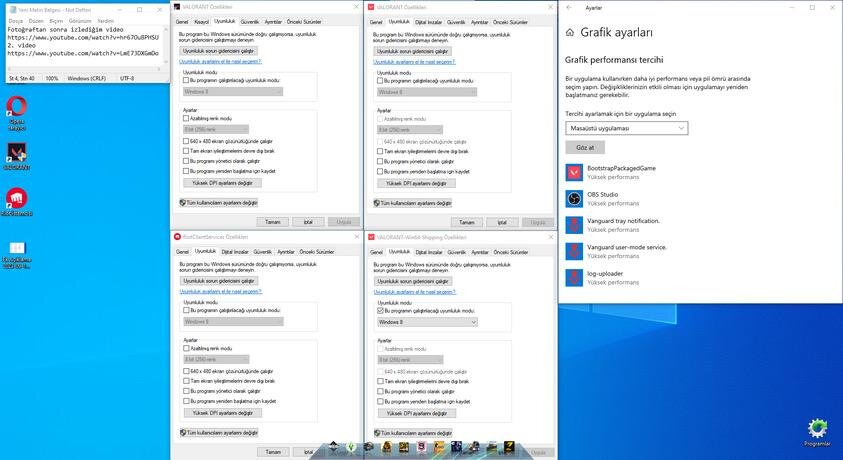
Task: Open Önceki Sürümler tab in RiotClientServices Özellikleri
Action: pyautogui.click(x=317, y=252)
